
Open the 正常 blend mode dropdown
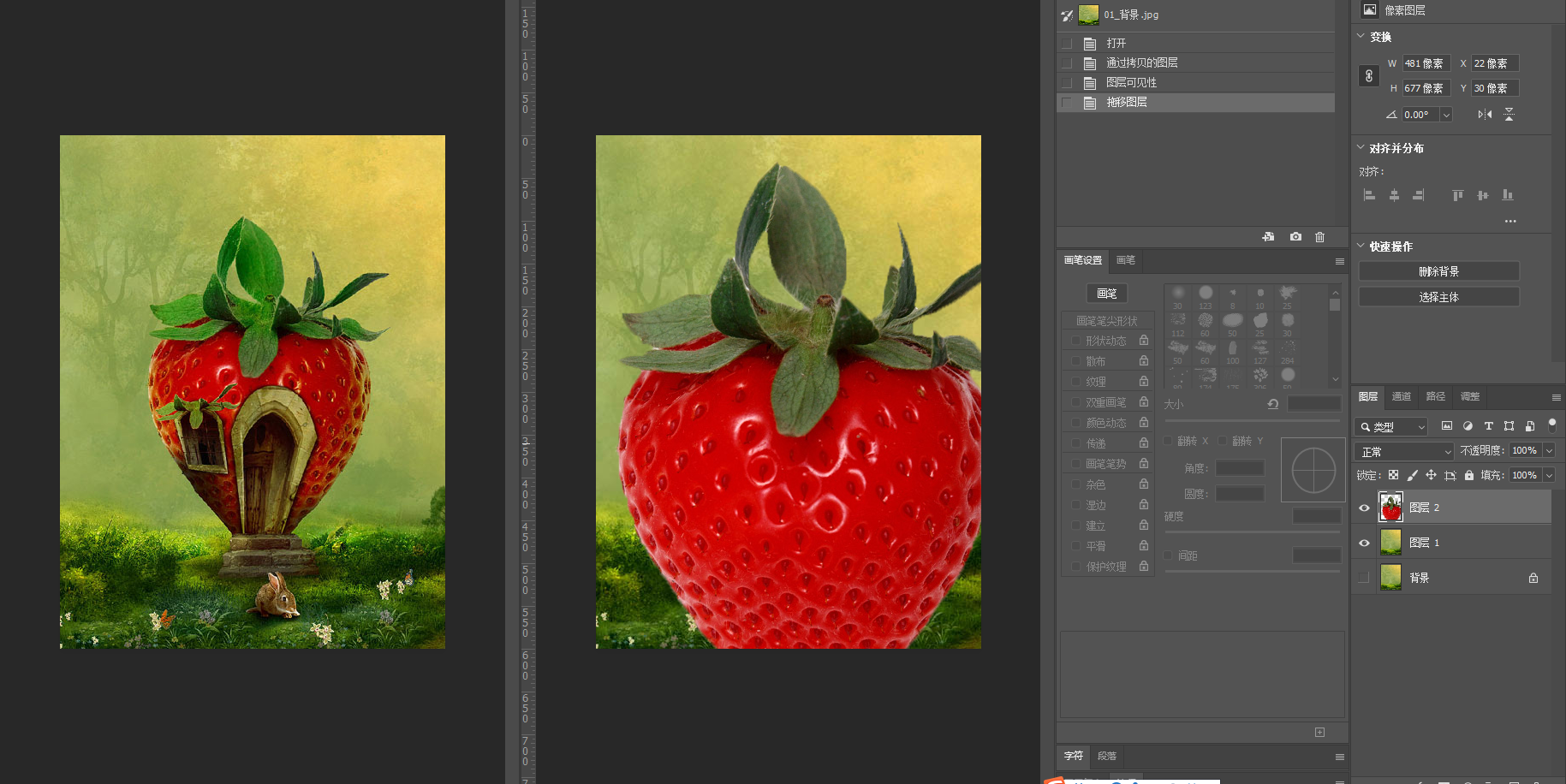[1406, 451]
